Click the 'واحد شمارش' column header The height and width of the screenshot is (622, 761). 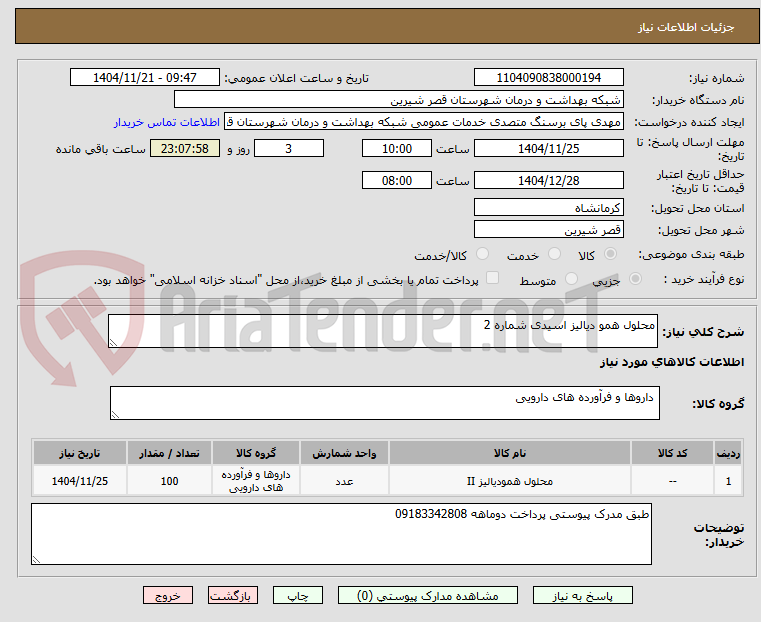[x=344, y=453]
